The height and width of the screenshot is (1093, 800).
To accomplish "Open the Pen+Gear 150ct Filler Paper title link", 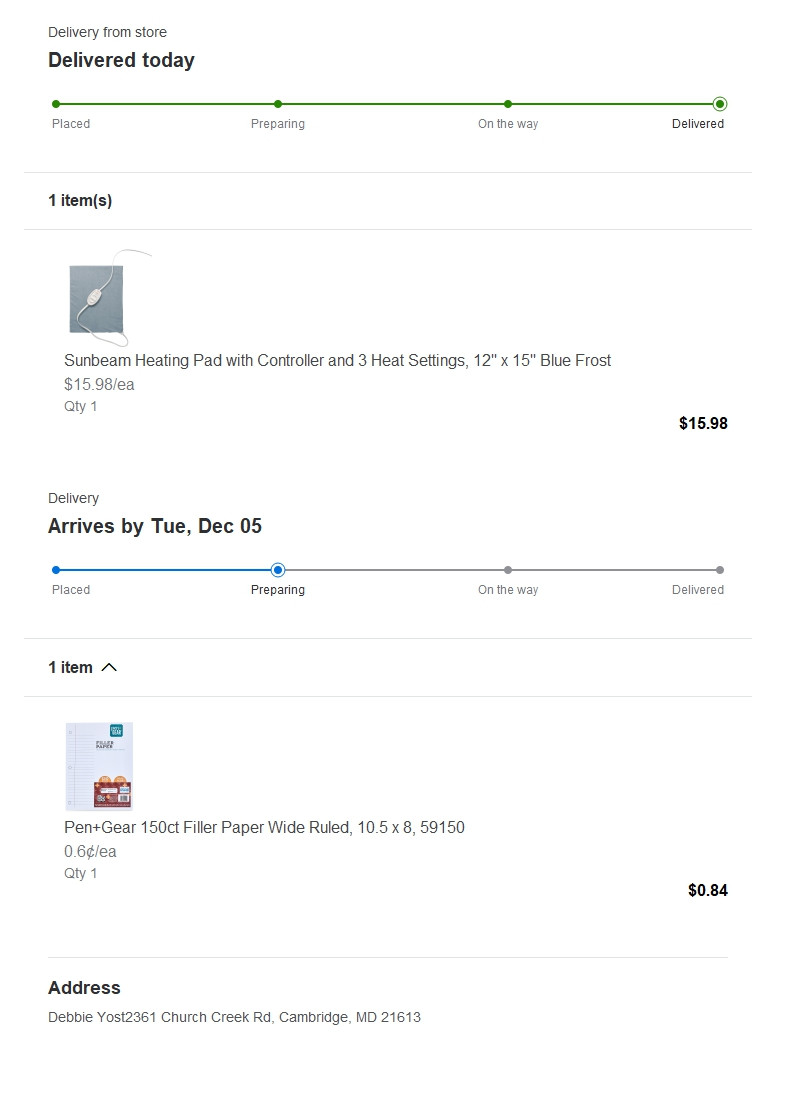I will (x=264, y=827).
